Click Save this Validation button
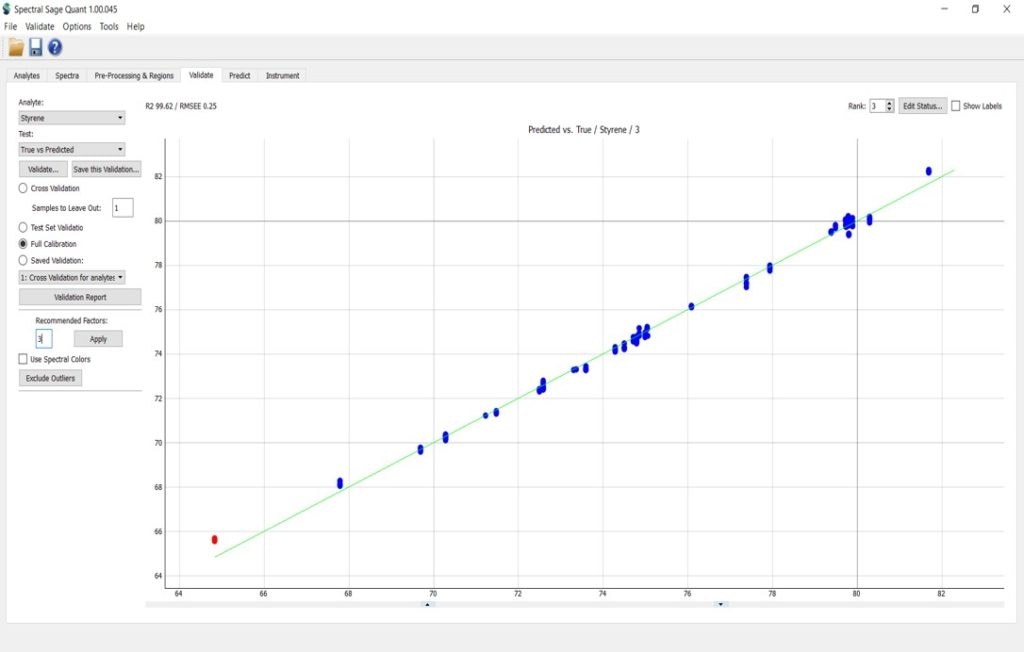 point(106,169)
